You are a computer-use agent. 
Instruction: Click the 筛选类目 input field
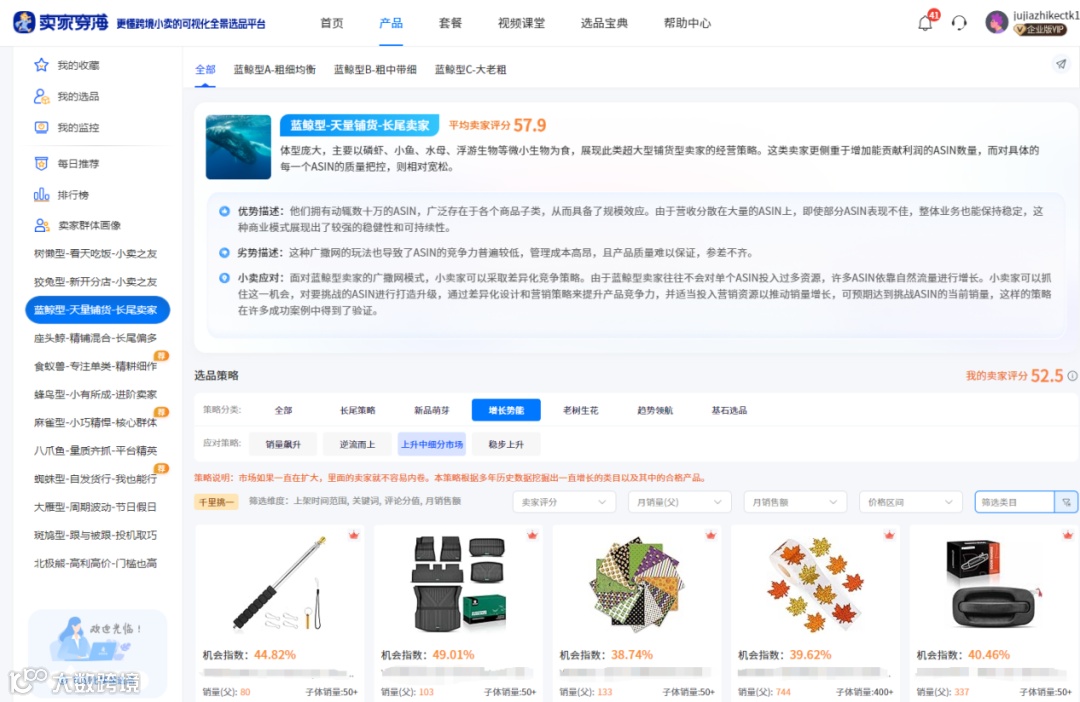(1010, 501)
